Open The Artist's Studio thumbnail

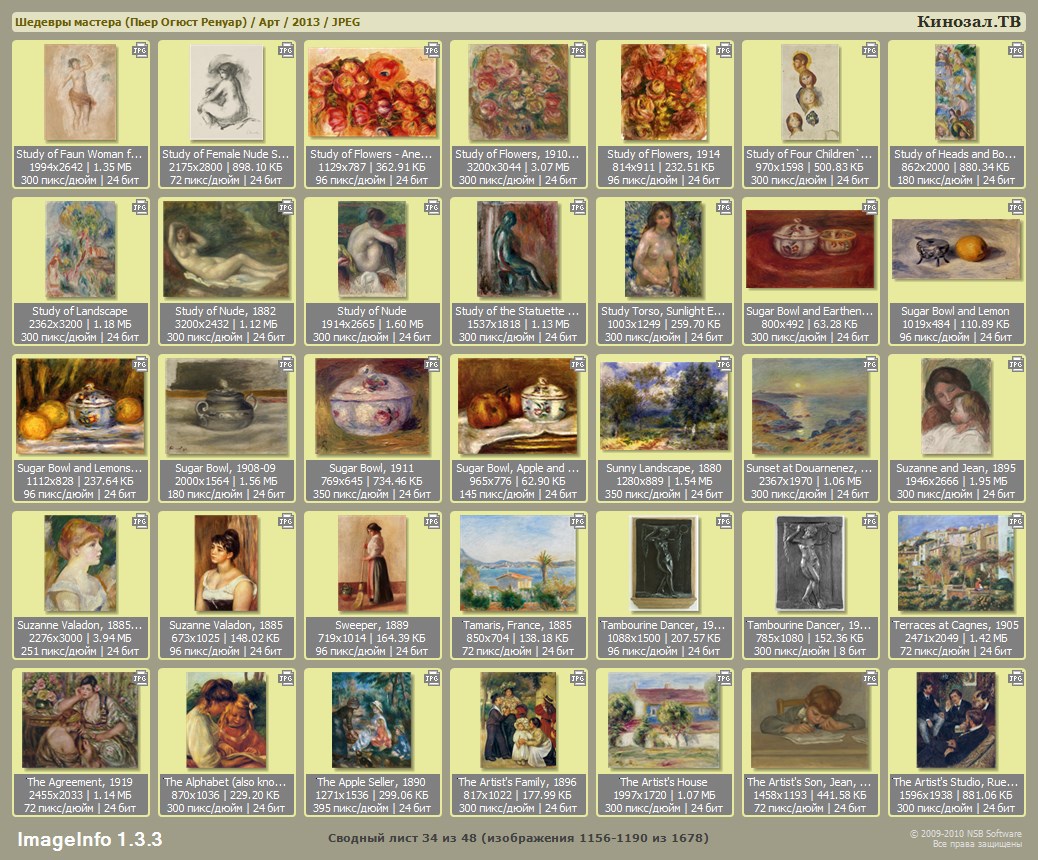pos(956,720)
